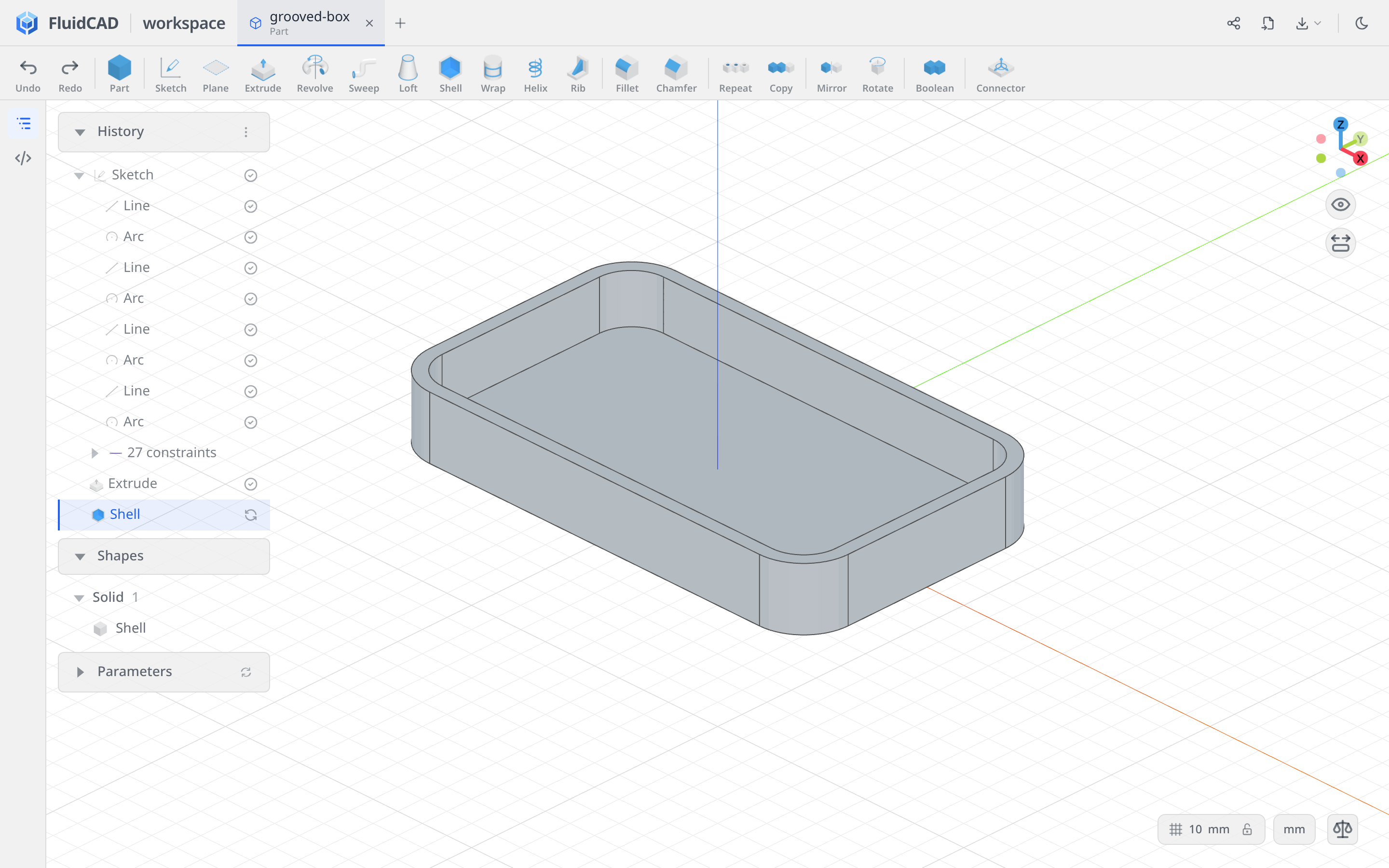Toggle check mark on Sketch history row
Viewport: 1389px width, 868px height.
250,175
